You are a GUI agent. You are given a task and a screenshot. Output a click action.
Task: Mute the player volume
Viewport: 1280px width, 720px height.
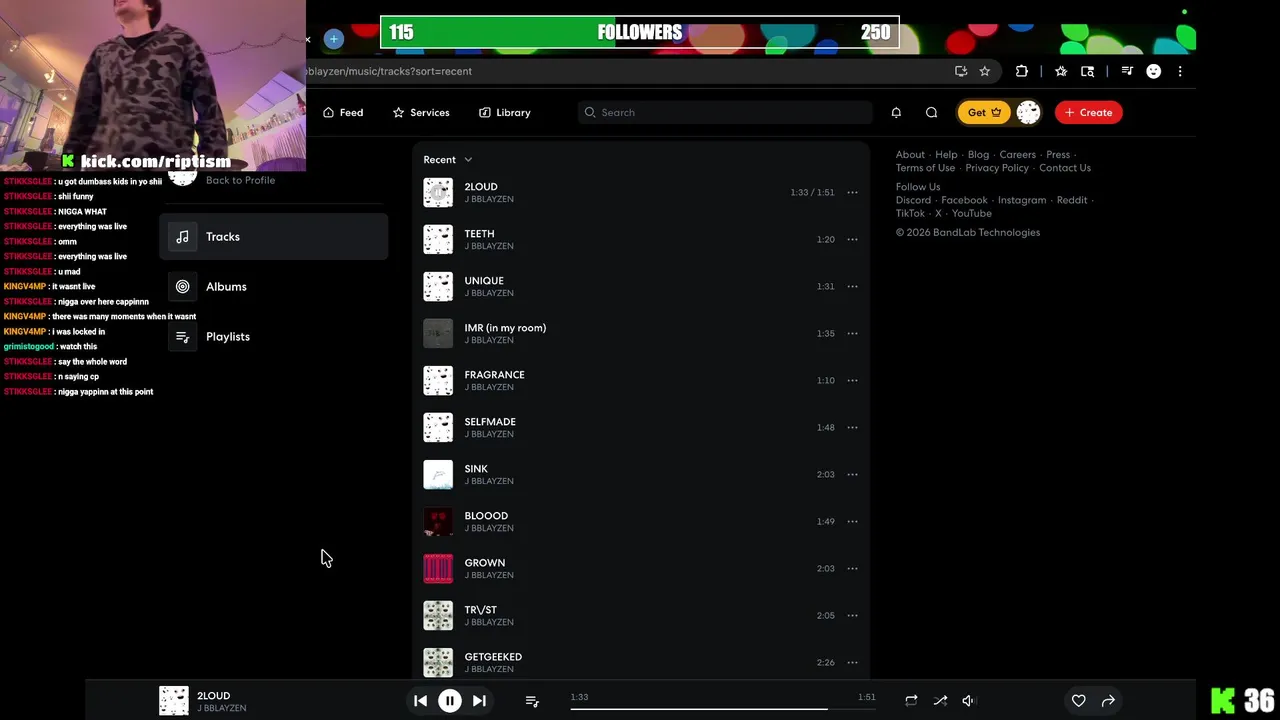[x=968, y=701]
